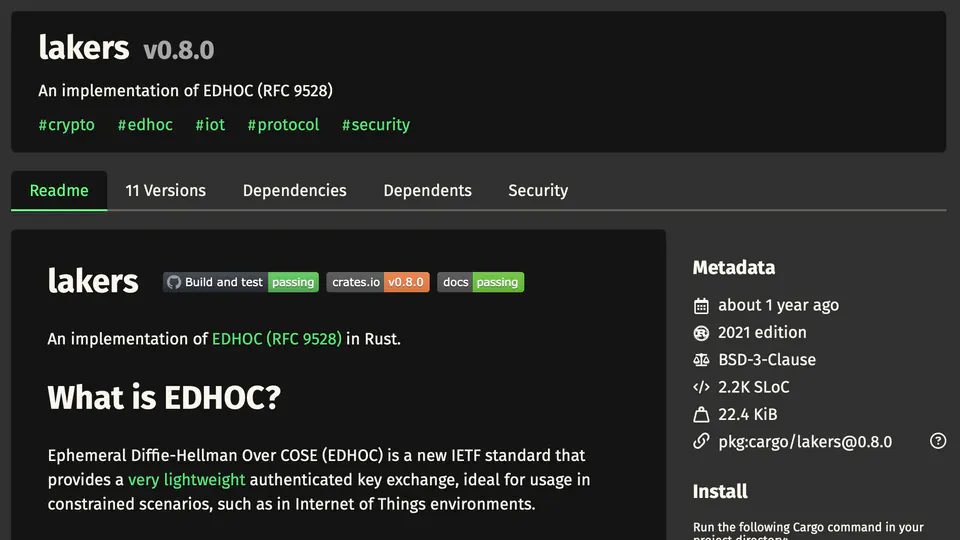Click the v0.8.0 version in the header

[x=179, y=50]
